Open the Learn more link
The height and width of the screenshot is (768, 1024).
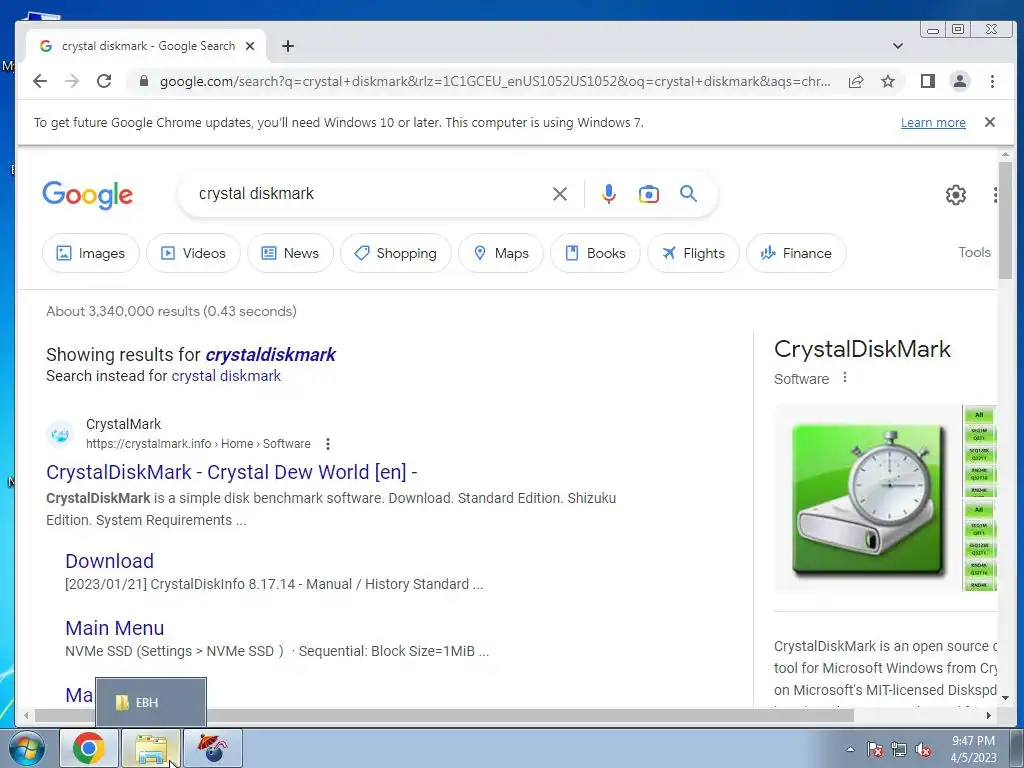pos(933,122)
